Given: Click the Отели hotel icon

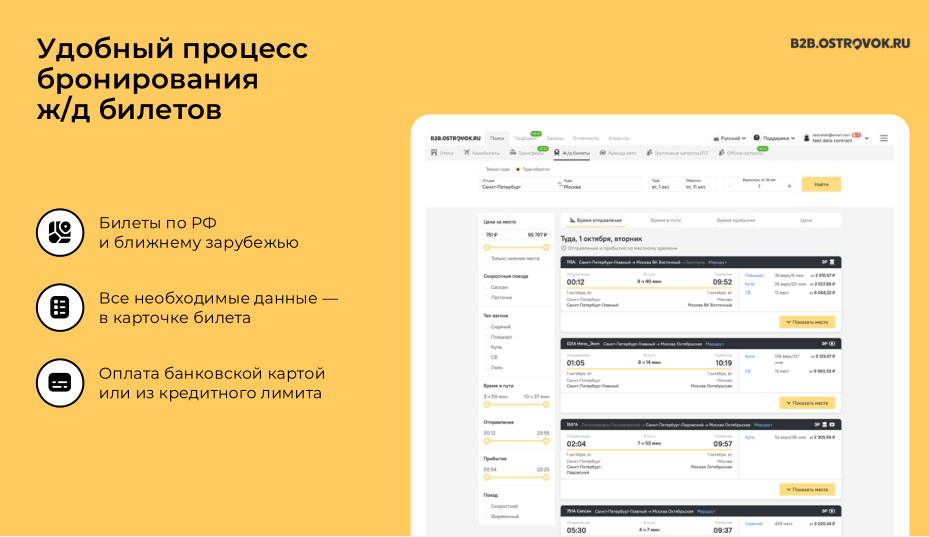Looking at the screenshot, I should (x=434, y=153).
